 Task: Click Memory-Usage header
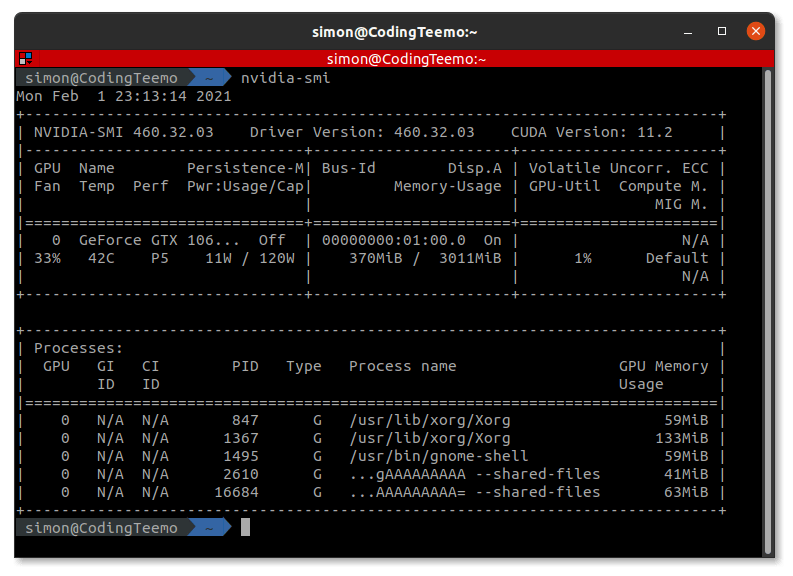click(448, 186)
